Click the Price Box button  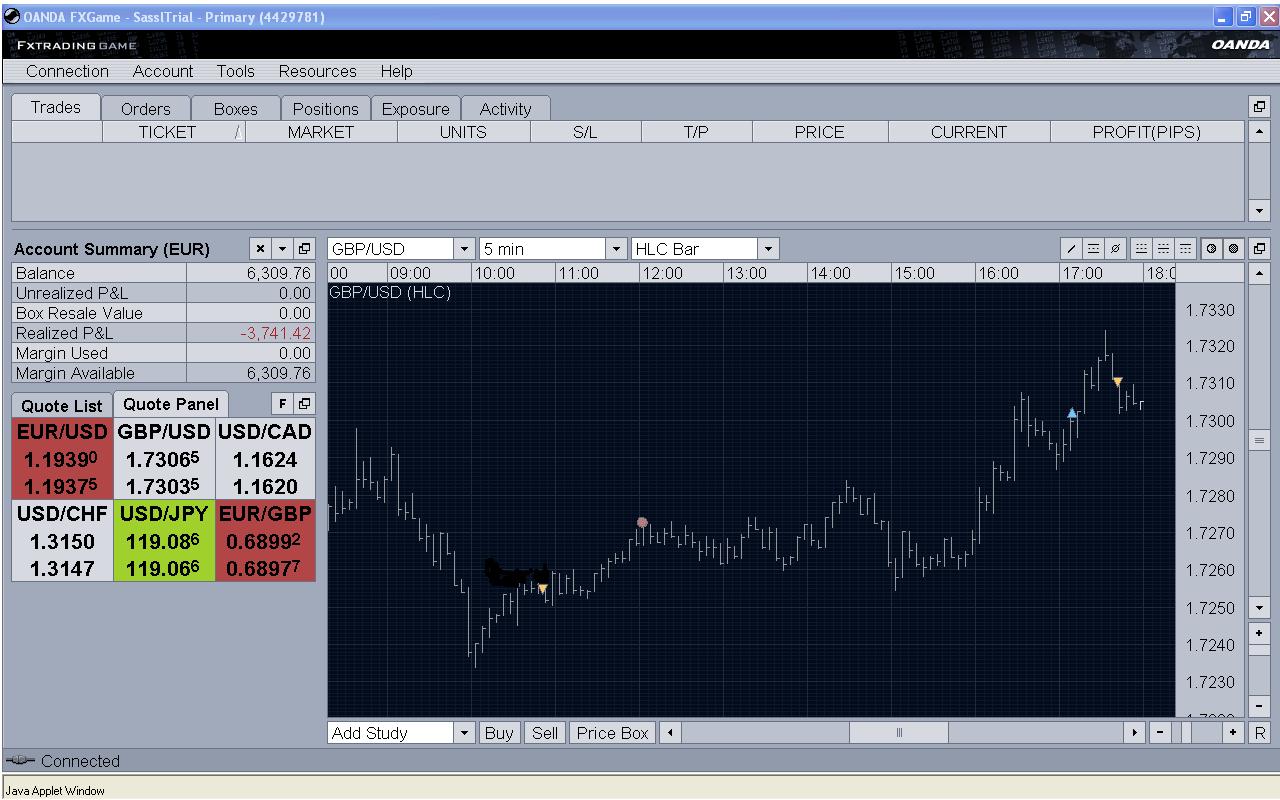click(613, 733)
